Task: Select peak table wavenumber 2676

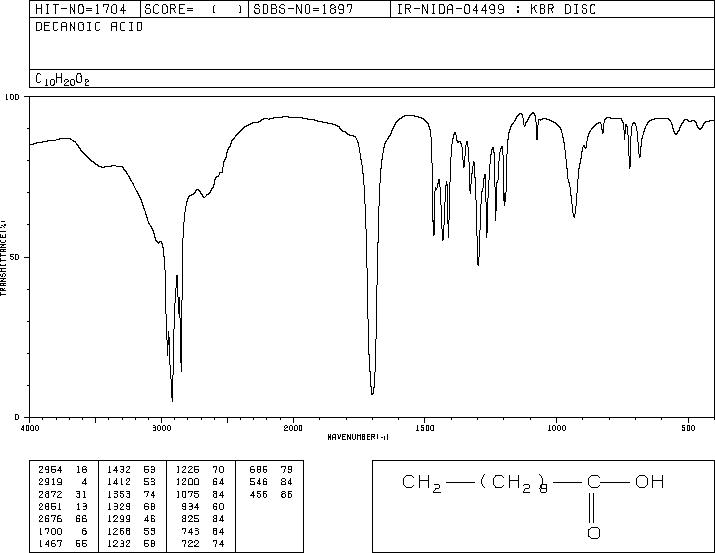Action: pos(50,519)
